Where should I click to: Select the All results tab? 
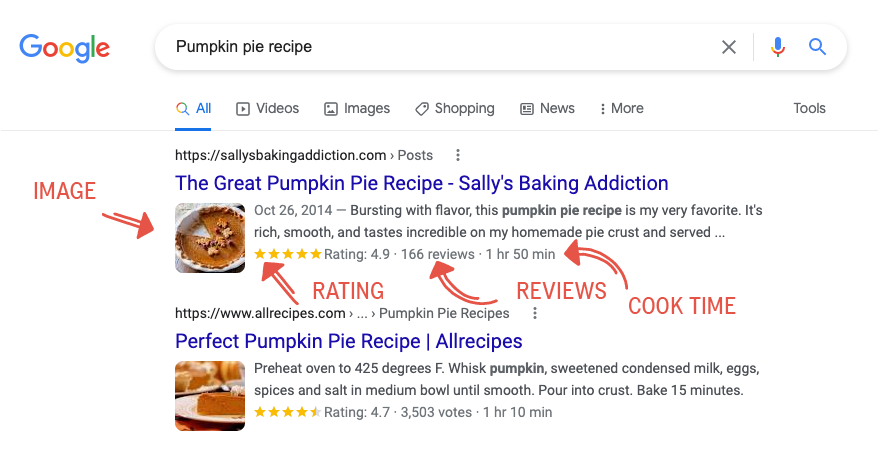(x=194, y=108)
